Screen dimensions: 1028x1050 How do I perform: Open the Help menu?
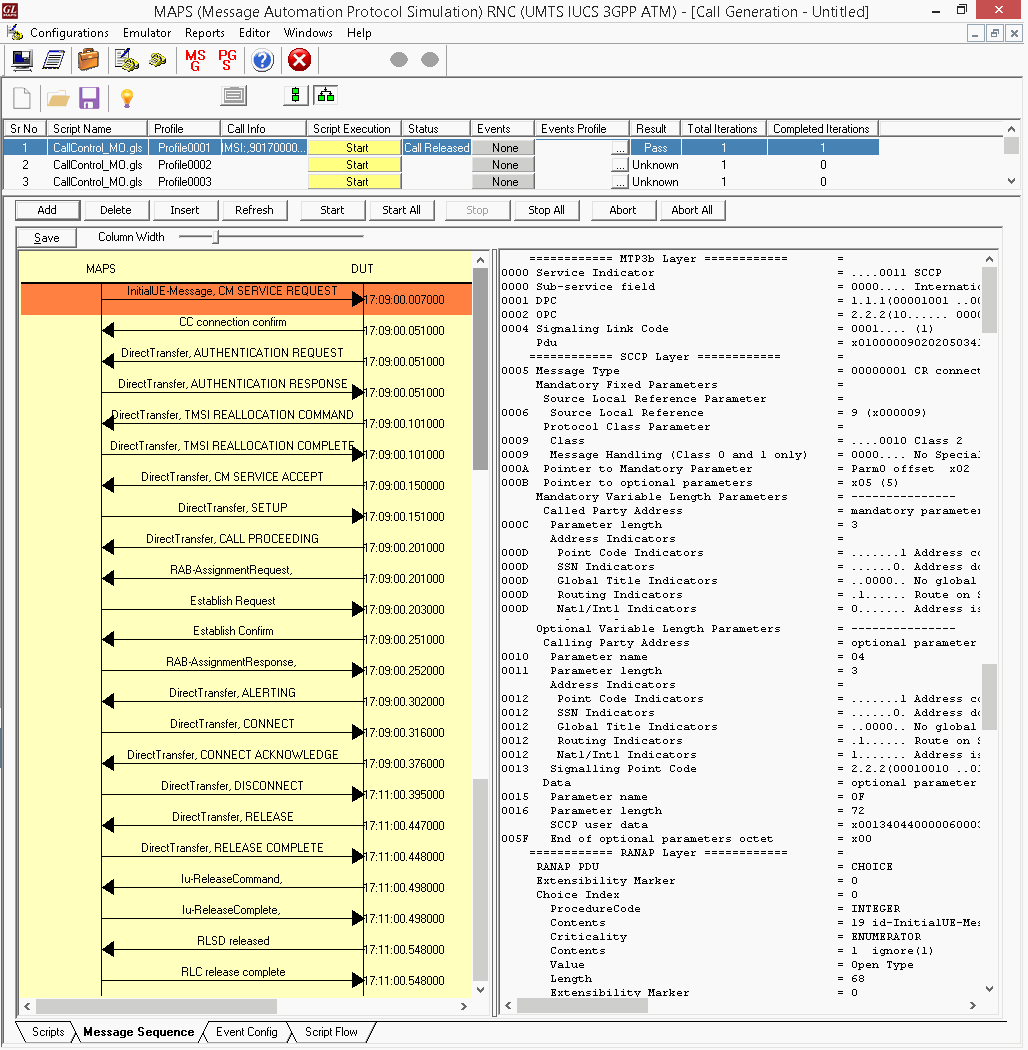359,33
